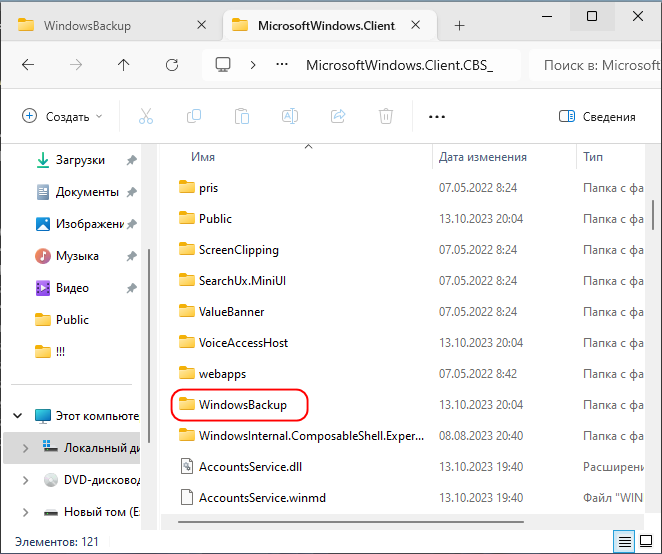
Task: Go forward with the right arrow
Action: click(76, 65)
